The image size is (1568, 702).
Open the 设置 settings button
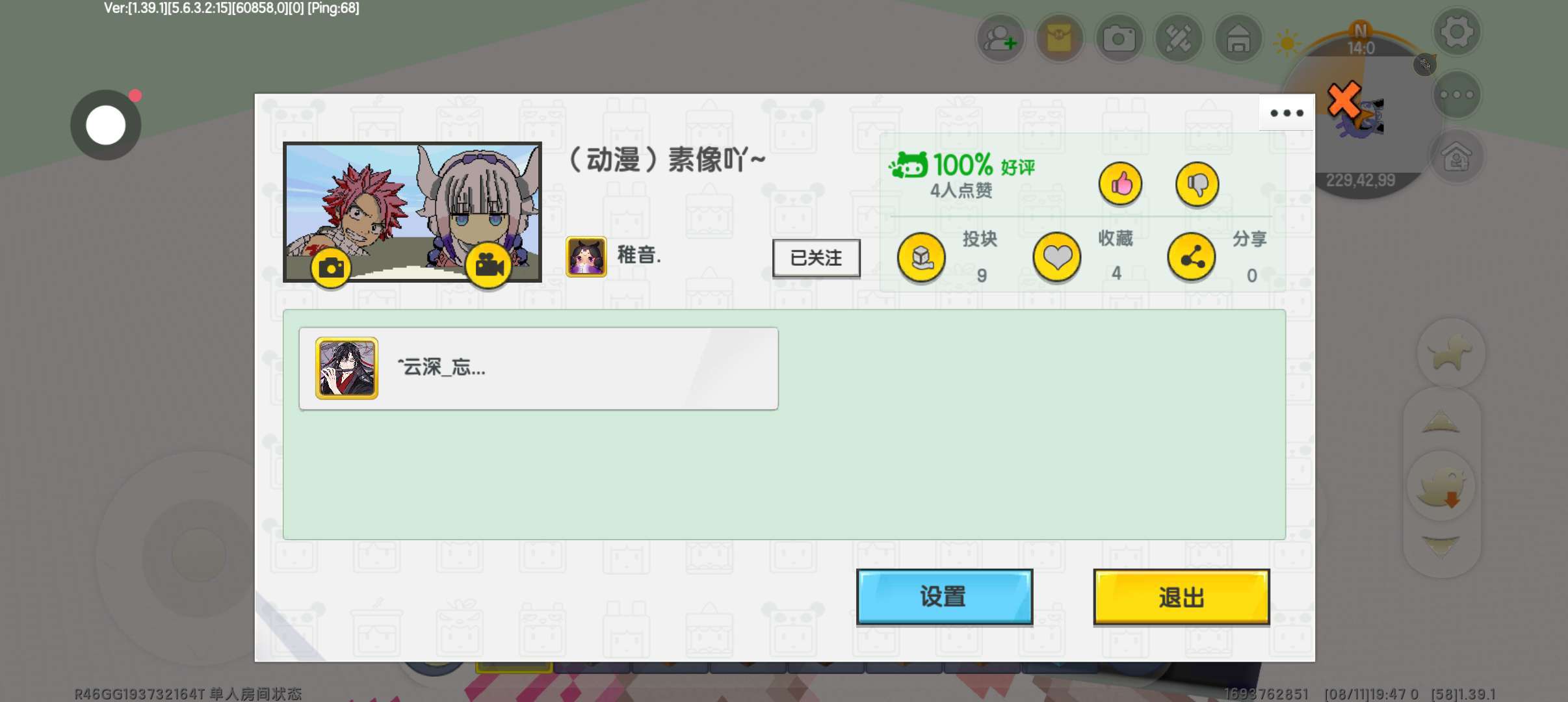pyautogui.click(x=944, y=597)
